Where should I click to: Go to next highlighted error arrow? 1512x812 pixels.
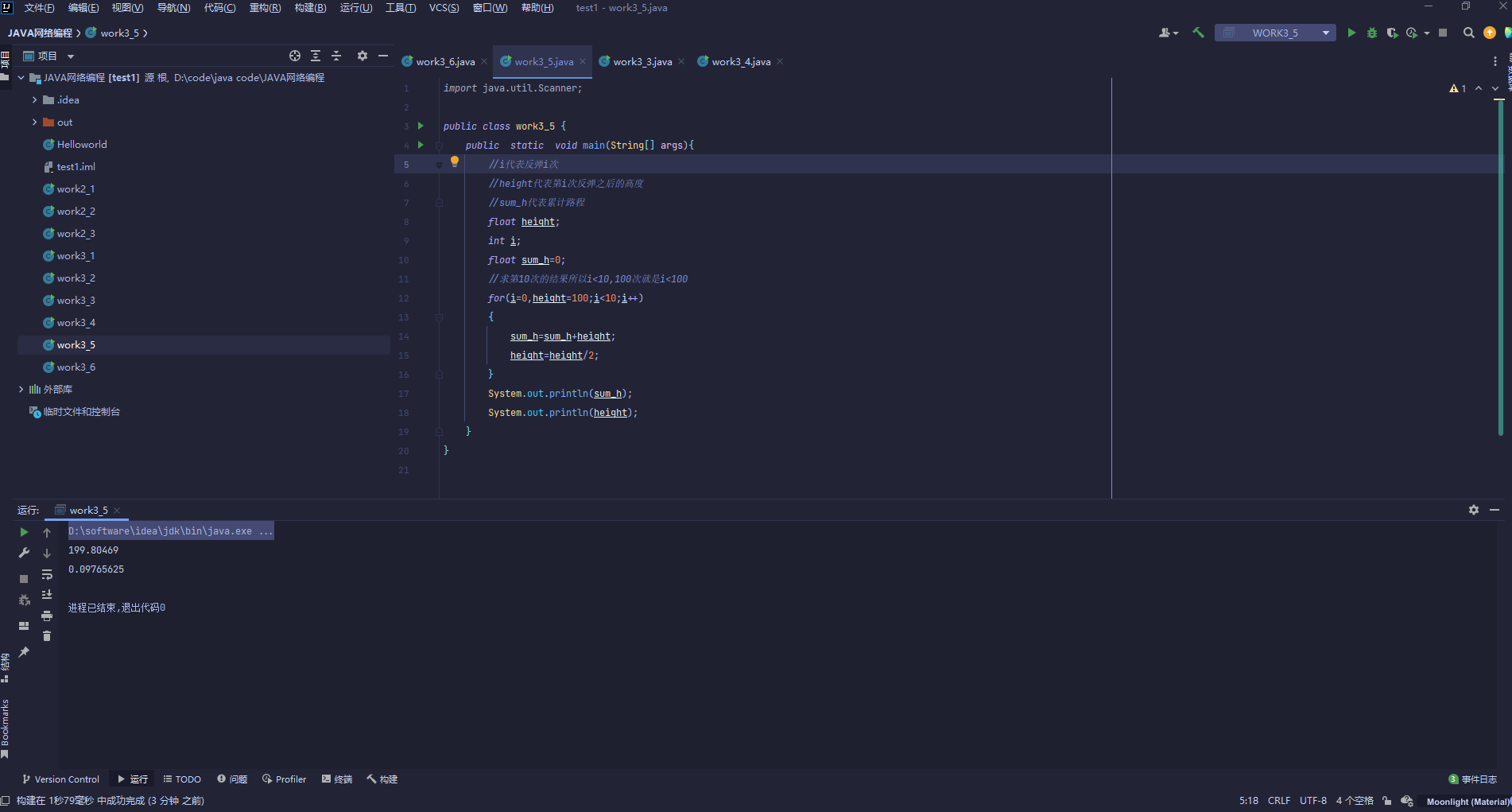[1495, 88]
